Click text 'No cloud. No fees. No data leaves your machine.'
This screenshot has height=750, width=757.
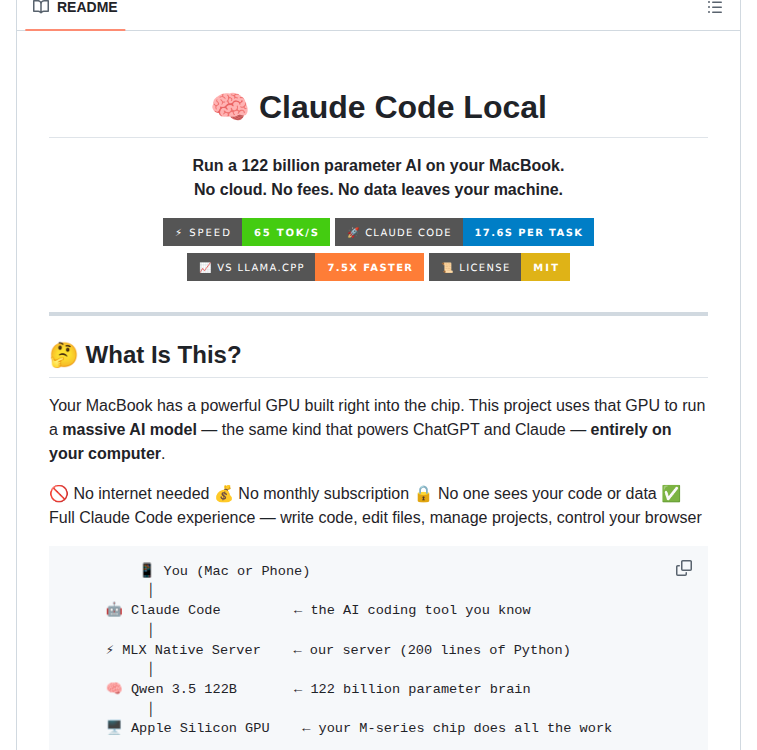point(378,190)
